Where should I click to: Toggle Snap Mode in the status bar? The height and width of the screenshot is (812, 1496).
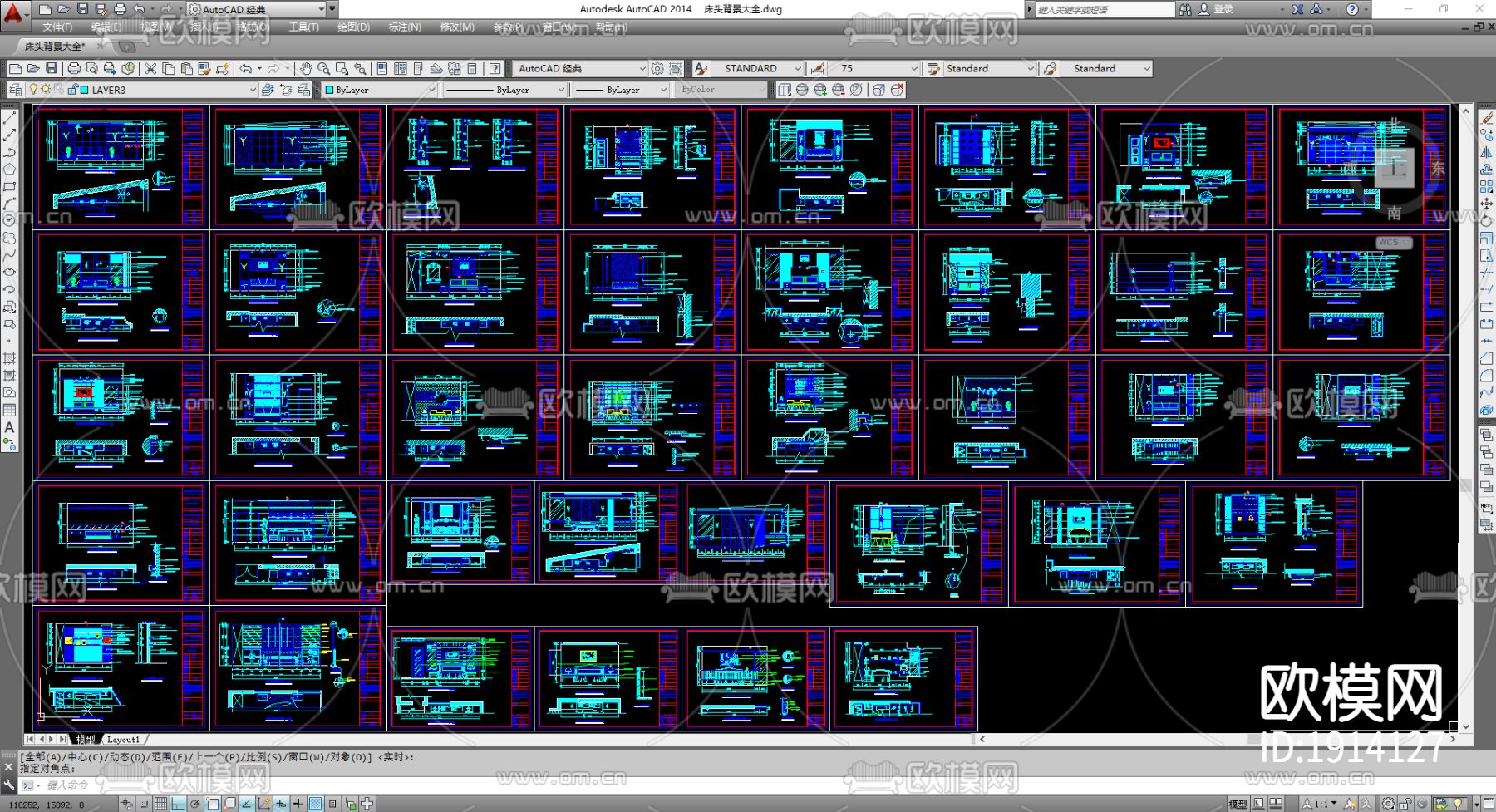(x=145, y=804)
